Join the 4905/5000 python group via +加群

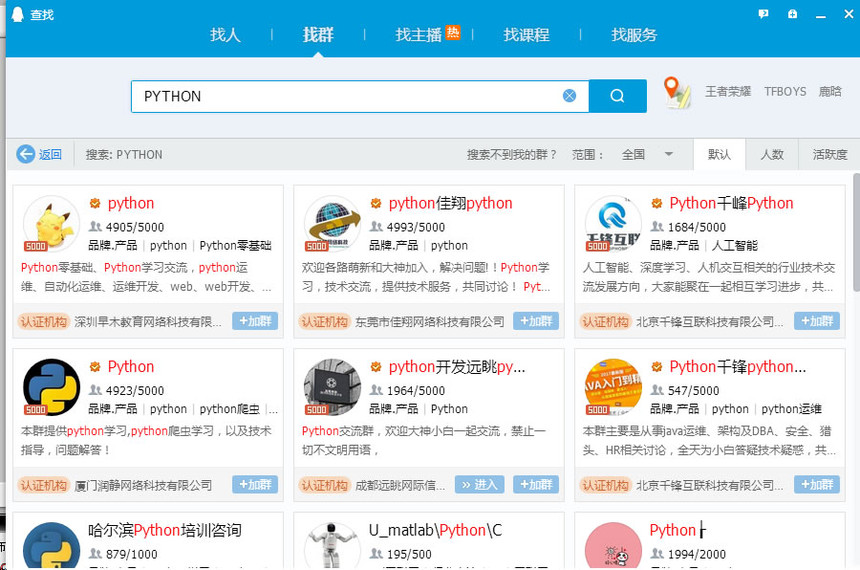(255, 321)
